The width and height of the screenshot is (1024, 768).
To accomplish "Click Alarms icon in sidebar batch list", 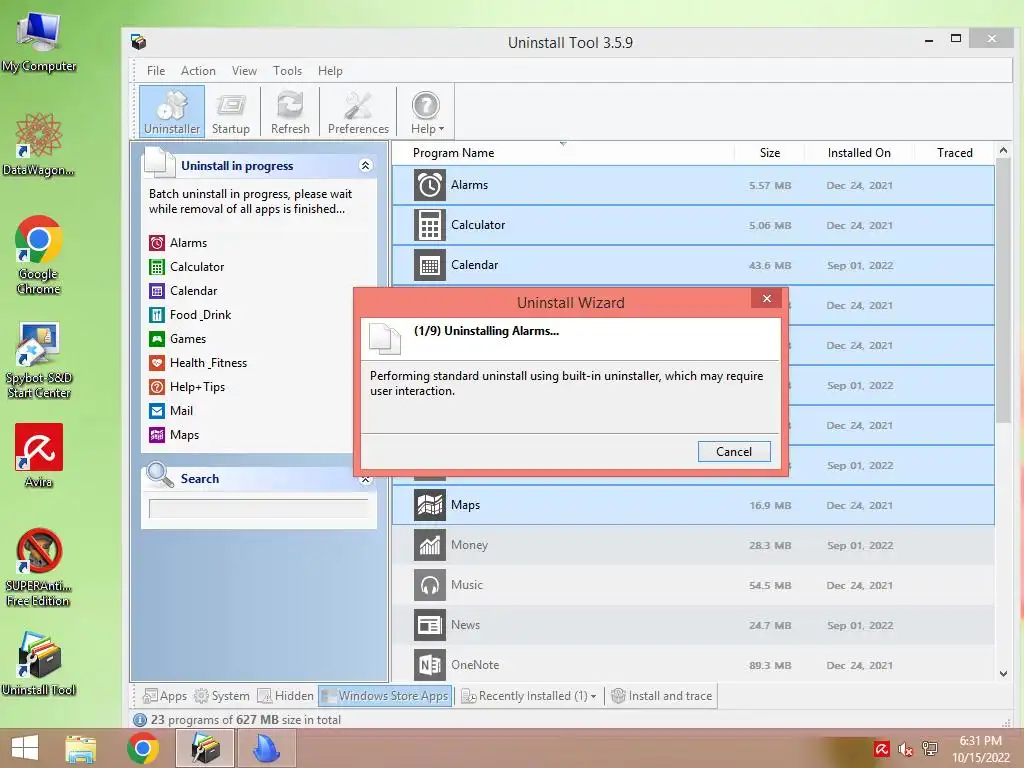I will click(x=157, y=243).
